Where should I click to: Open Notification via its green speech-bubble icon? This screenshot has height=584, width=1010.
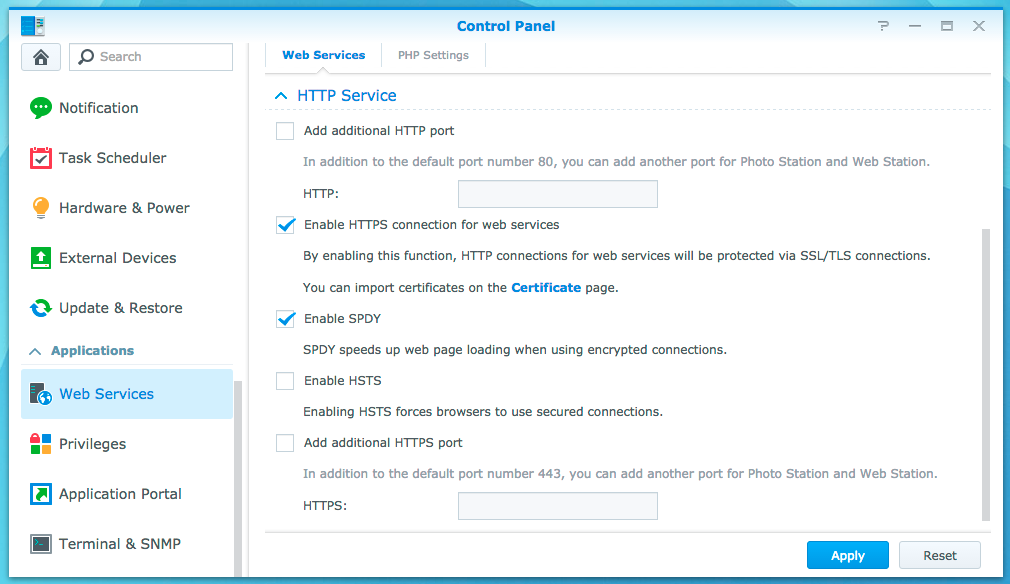tap(41, 108)
